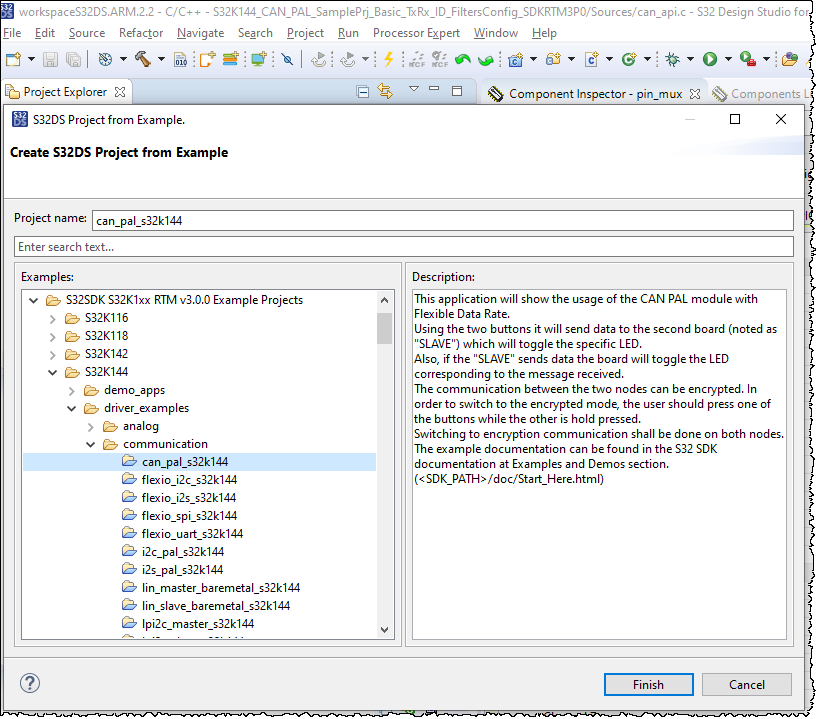Click the monitor with plus icon
This screenshot has width=816, height=719.
pyautogui.click(x=259, y=59)
